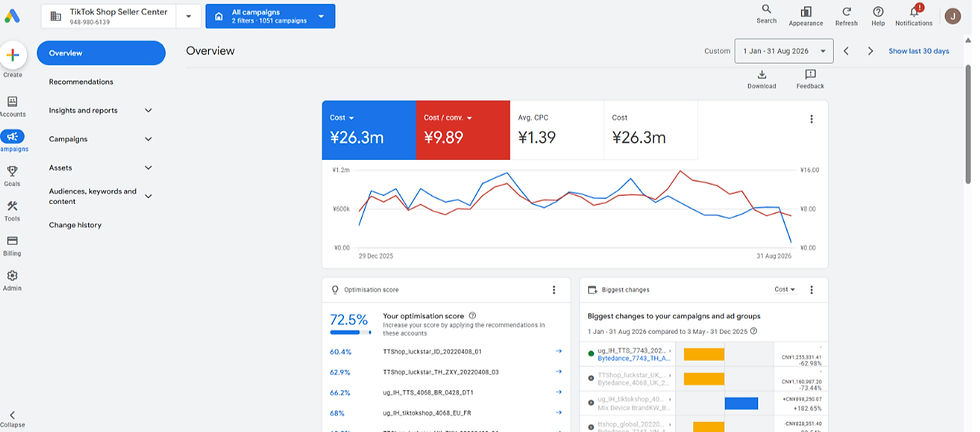The image size is (980, 432).
Task: Open the Appearance settings icon
Action: pos(806,11)
